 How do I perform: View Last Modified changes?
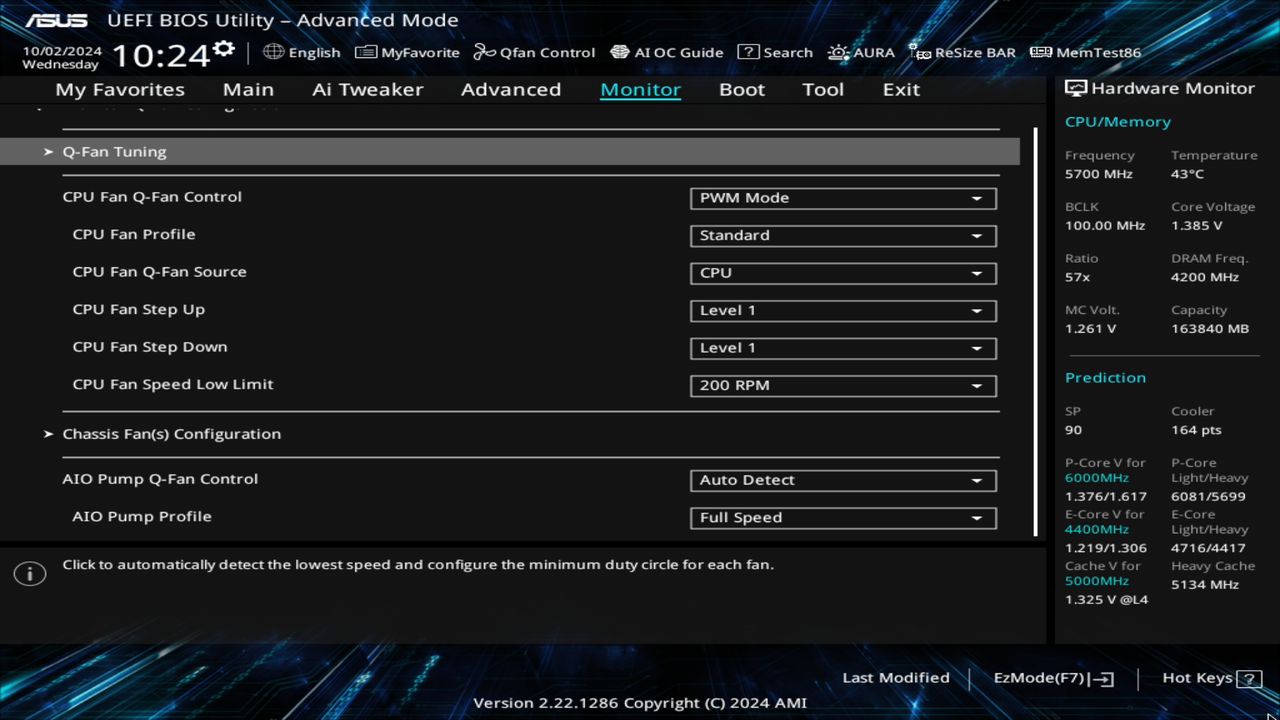point(896,677)
